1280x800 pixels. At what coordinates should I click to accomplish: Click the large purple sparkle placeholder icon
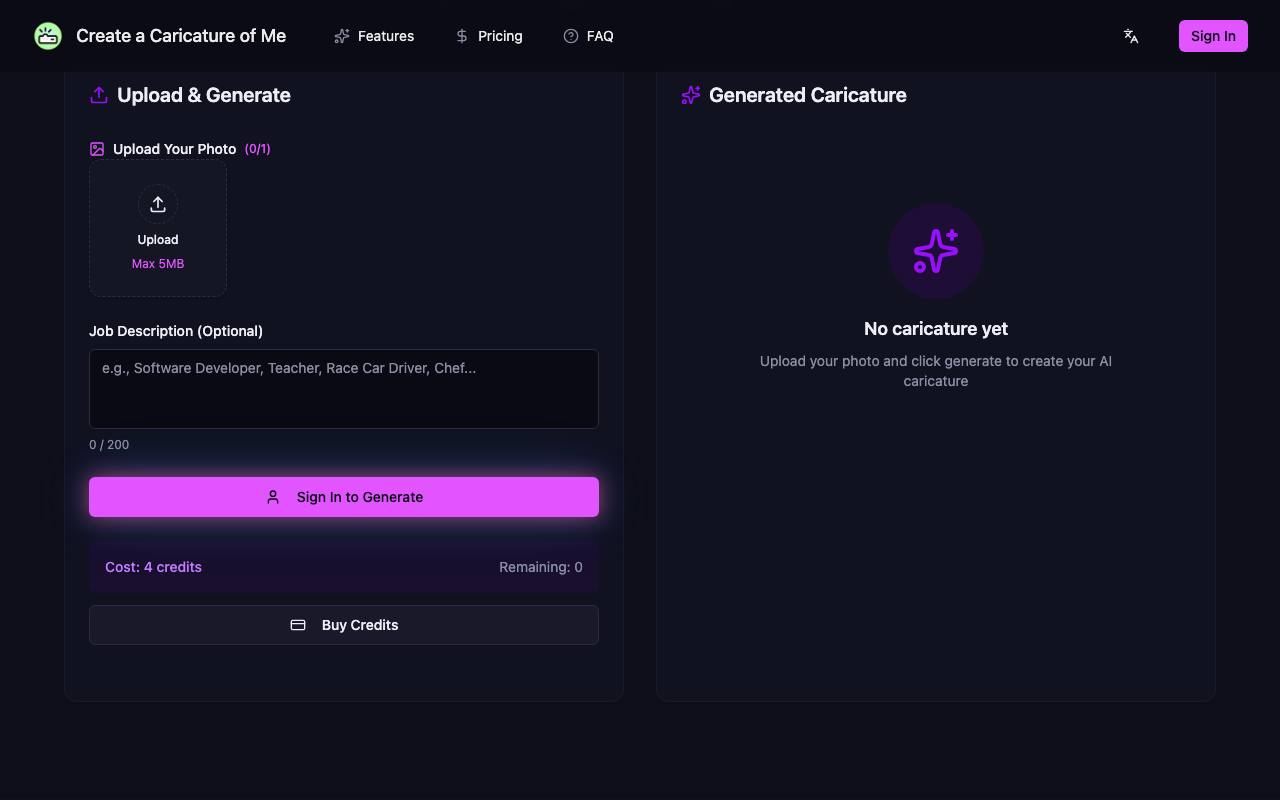936,251
